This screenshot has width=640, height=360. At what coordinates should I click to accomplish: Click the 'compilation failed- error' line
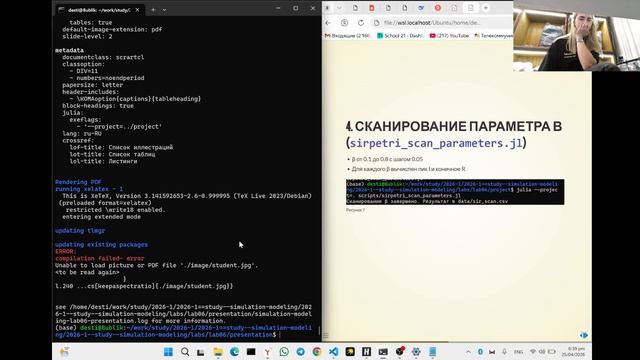tap(100, 258)
